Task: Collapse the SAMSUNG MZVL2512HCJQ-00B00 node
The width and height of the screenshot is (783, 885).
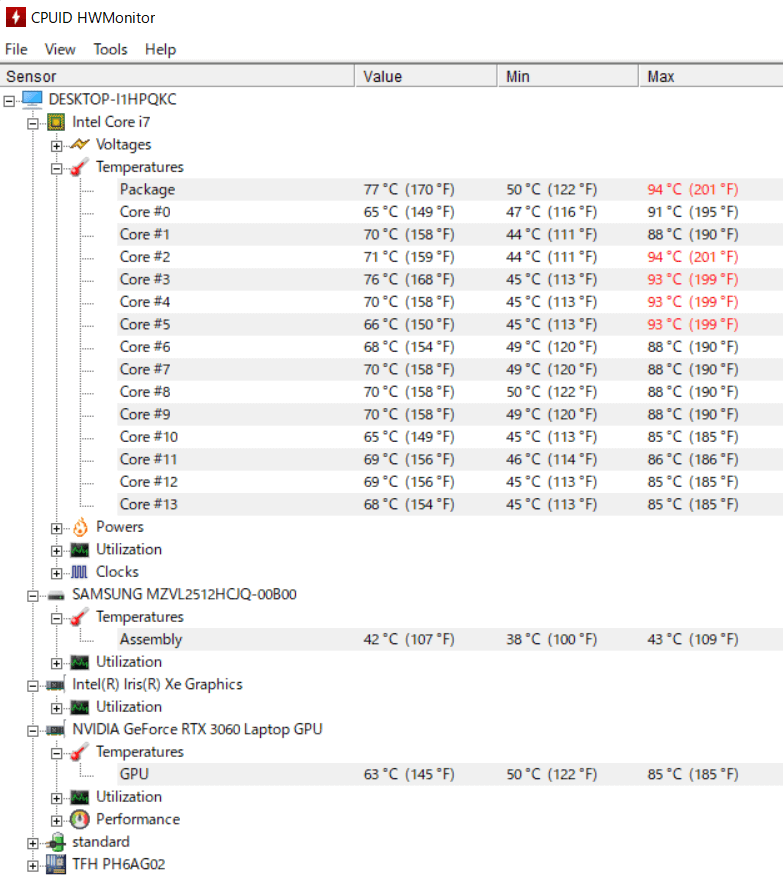Action: click(x=33, y=596)
